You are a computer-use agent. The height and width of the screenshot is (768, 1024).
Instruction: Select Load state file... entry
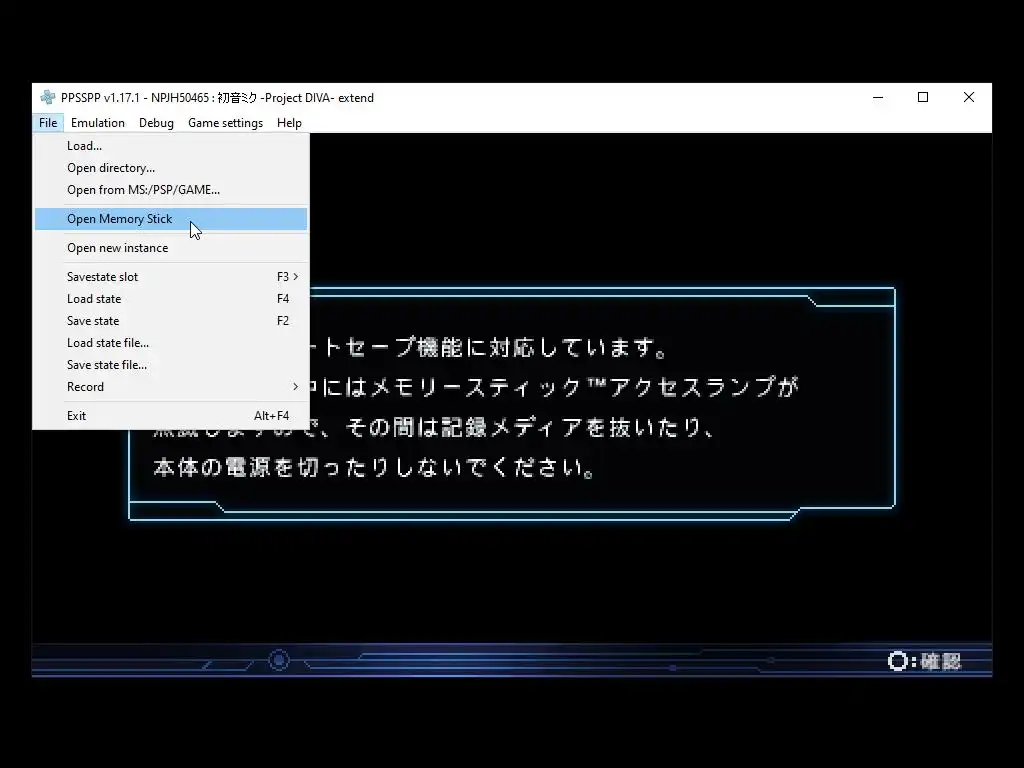click(x=171, y=343)
